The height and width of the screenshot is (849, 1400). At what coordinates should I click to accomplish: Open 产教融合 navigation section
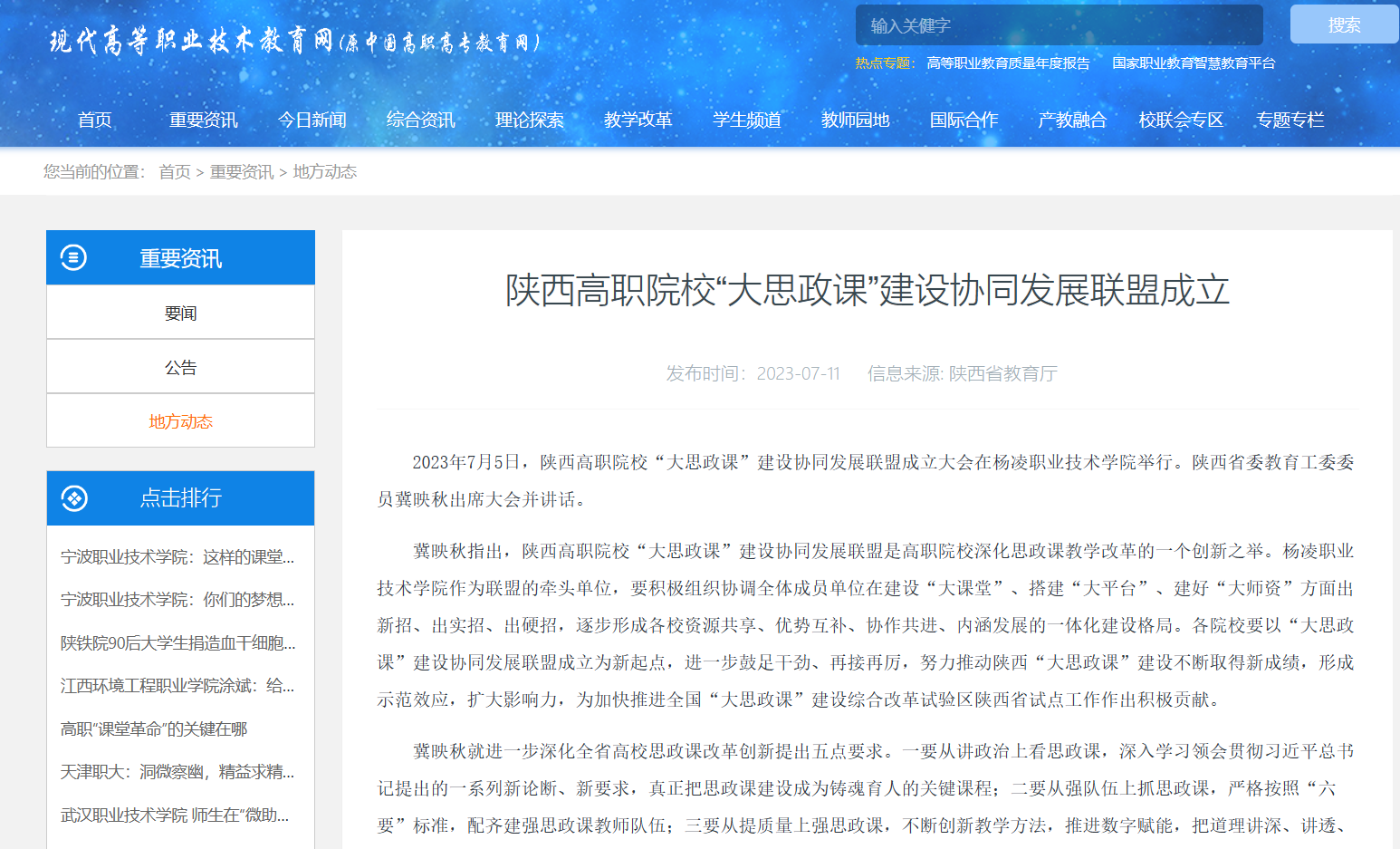1072,121
